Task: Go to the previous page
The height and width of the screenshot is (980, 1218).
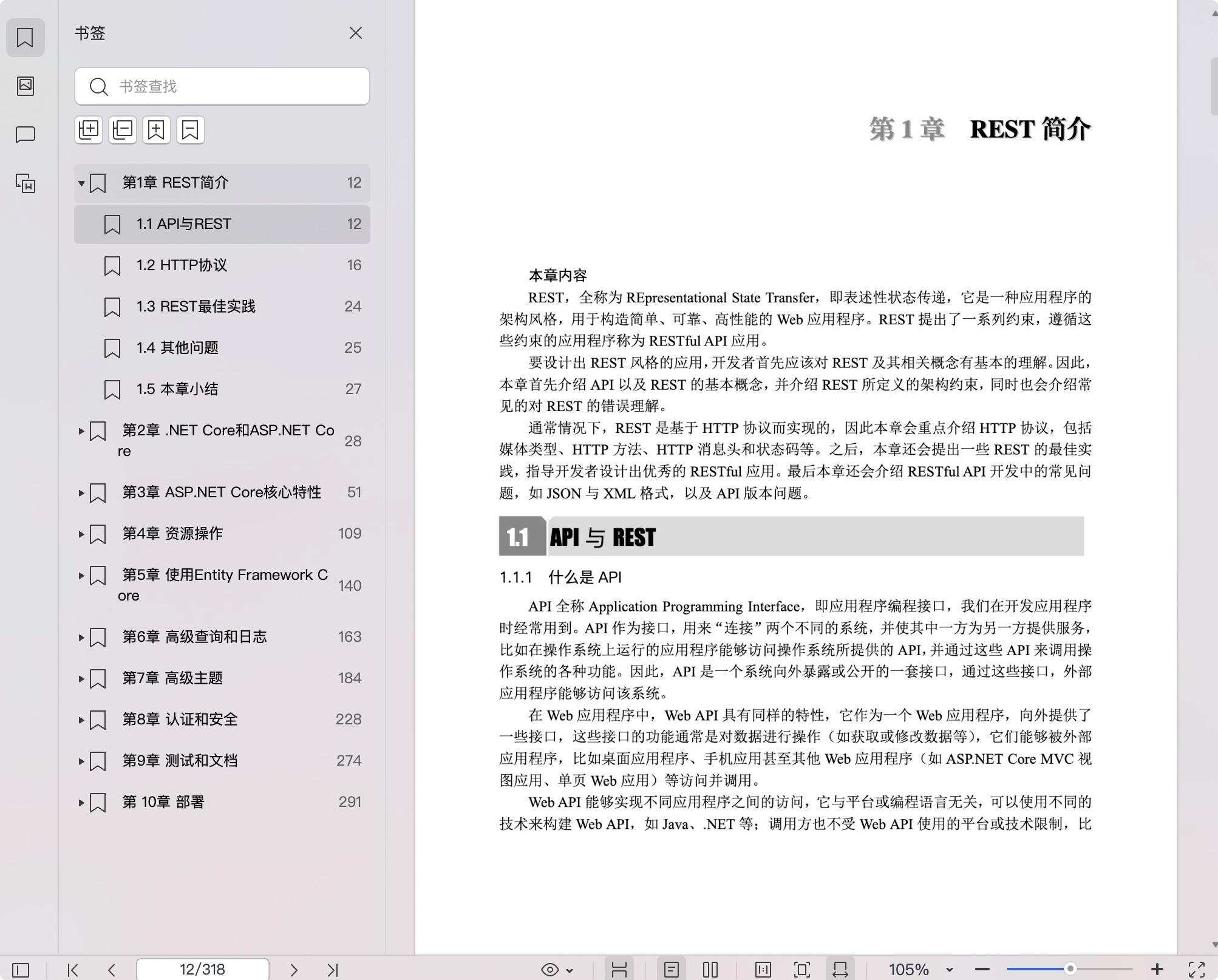Action: [x=112, y=970]
